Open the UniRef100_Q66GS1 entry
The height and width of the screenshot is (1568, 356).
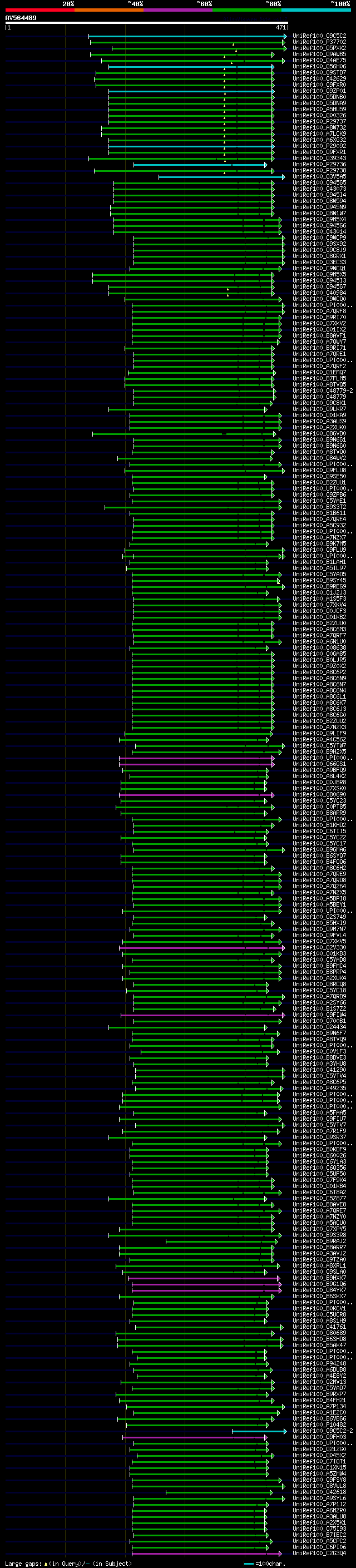click(319, 764)
